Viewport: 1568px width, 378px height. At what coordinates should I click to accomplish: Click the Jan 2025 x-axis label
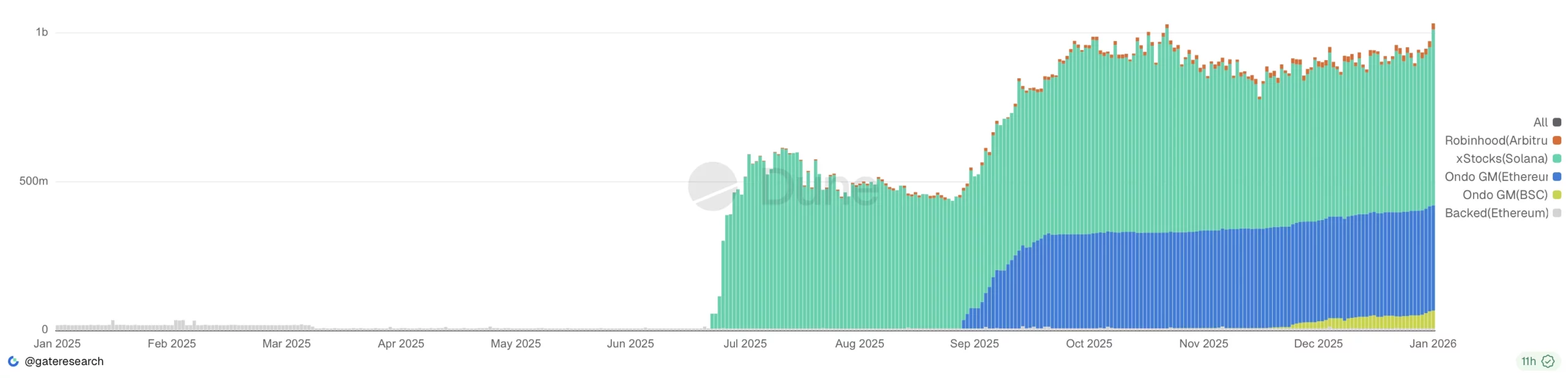57,343
